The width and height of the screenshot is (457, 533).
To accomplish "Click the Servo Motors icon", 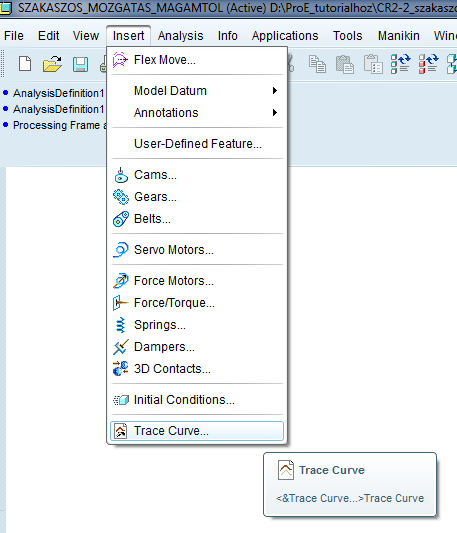I will click(121, 250).
